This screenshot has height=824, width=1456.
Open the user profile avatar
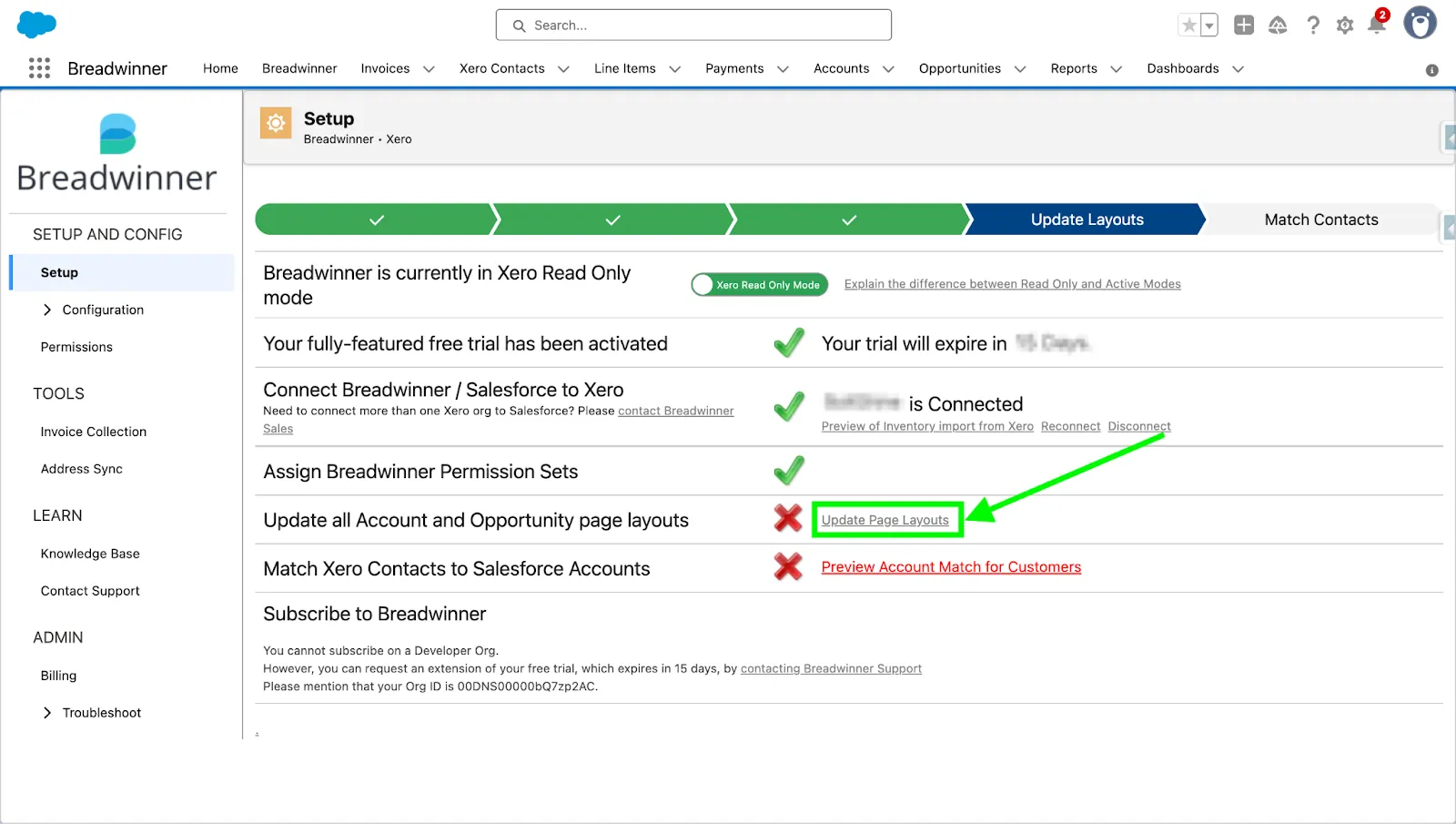pos(1420,23)
